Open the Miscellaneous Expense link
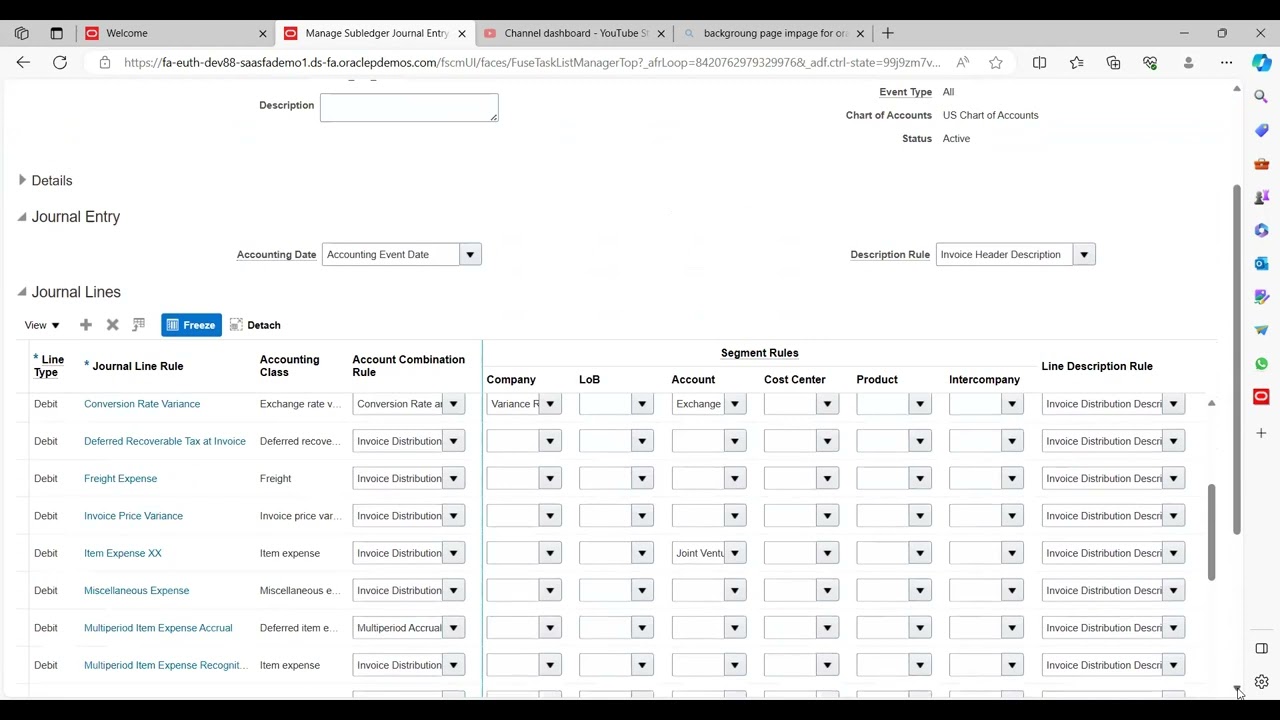 136,590
